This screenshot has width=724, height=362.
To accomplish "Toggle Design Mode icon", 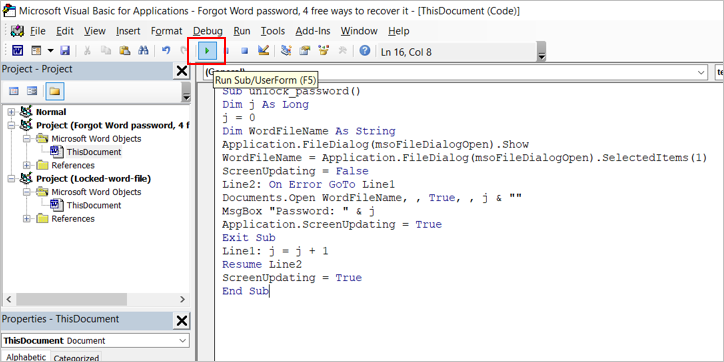I will pyautogui.click(x=263, y=51).
